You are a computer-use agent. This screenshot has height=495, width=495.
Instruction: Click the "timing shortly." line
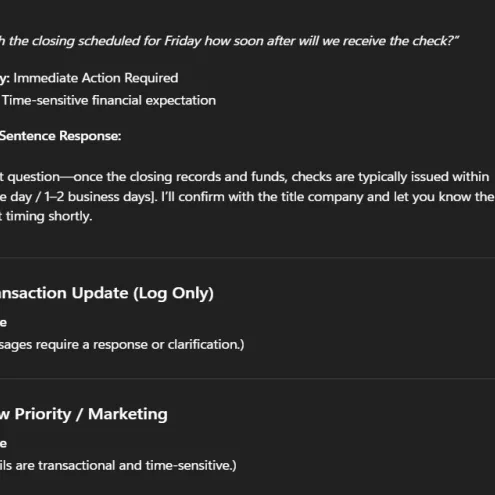46,216
